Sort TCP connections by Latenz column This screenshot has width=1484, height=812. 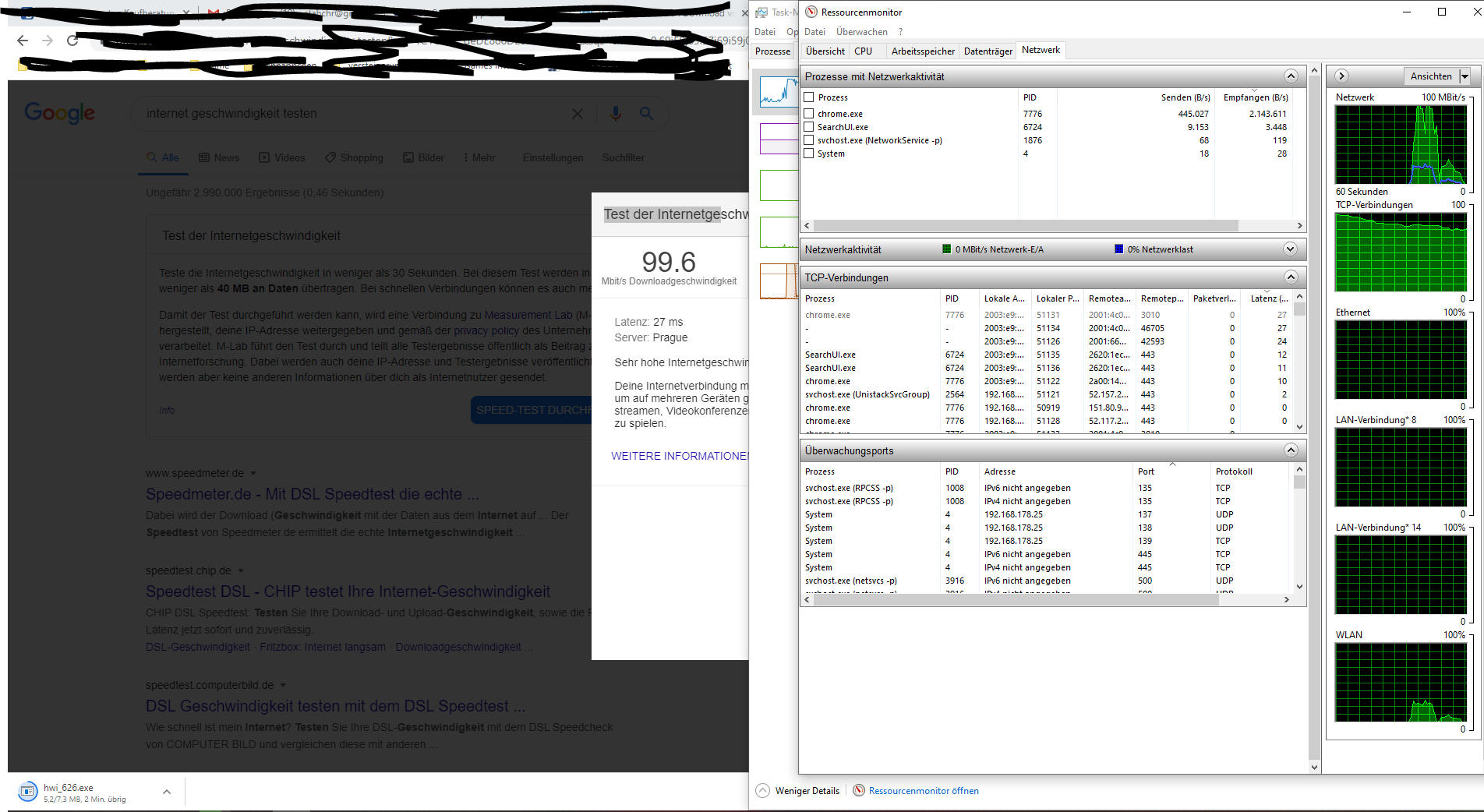(1268, 298)
